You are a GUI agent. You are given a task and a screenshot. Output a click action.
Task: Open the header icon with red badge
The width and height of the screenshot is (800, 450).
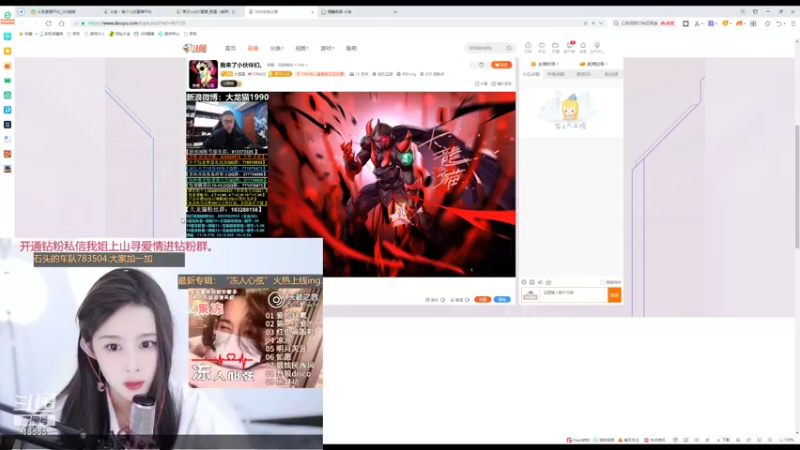click(569, 47)
